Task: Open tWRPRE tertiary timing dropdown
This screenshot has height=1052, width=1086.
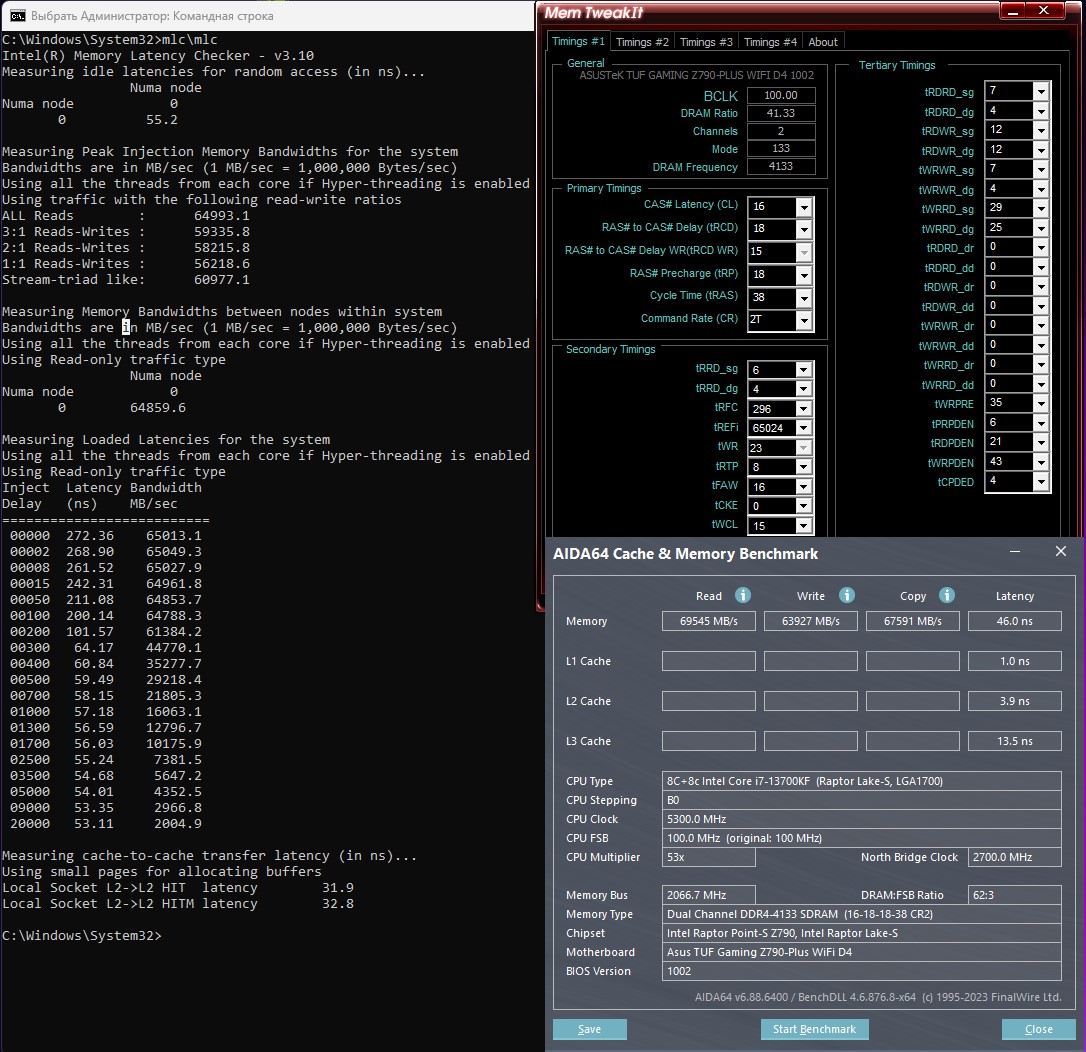Action: click(1040, 404)
